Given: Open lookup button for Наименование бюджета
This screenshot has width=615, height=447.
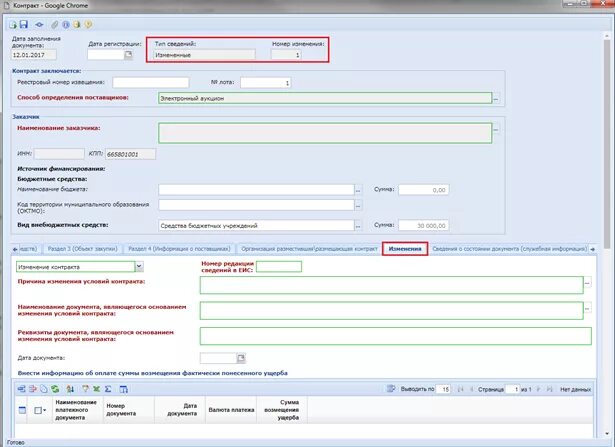Looking at the screenshot, I should pos(358,190).
